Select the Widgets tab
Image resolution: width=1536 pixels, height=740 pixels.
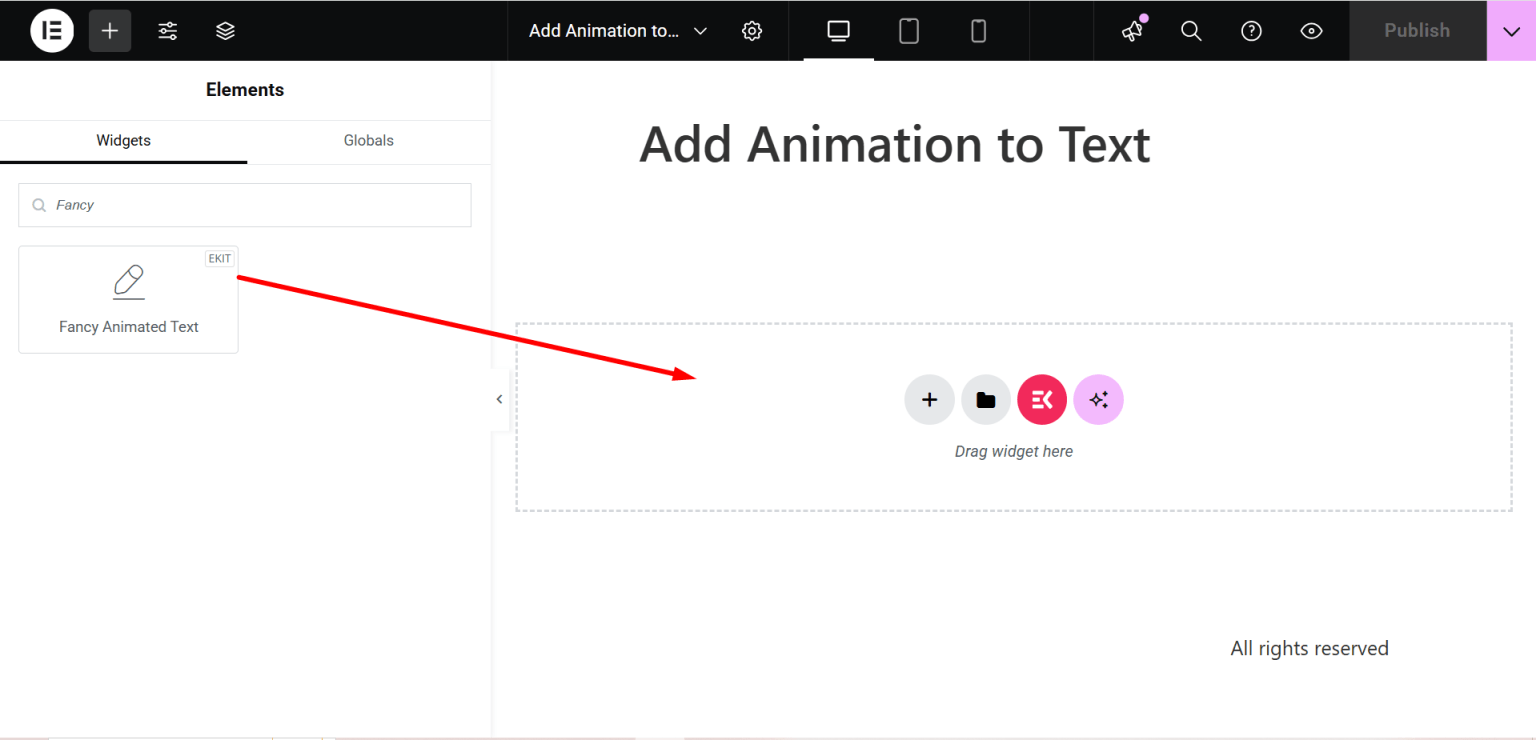coord(123,140)
